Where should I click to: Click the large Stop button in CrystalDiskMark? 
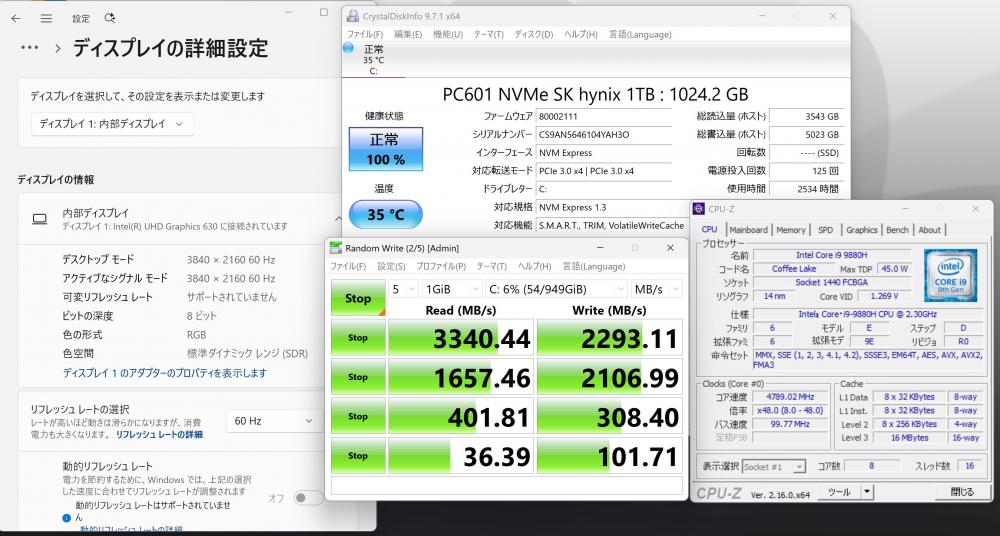point(358,298)
